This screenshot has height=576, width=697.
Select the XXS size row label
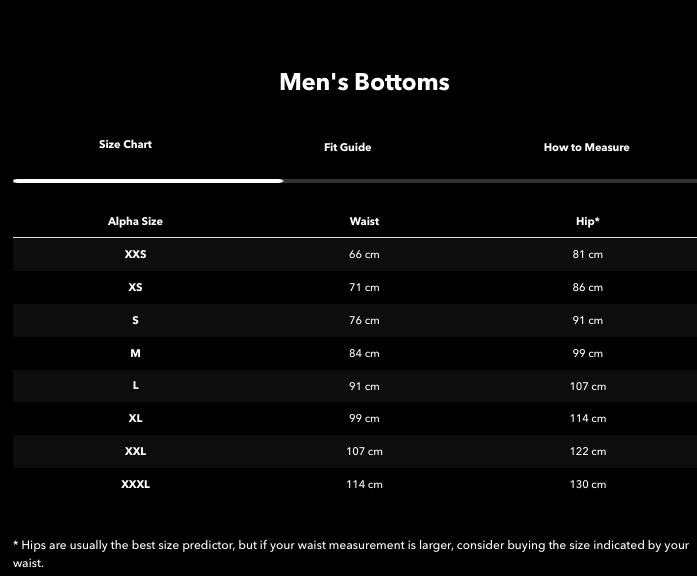point(135,254)
